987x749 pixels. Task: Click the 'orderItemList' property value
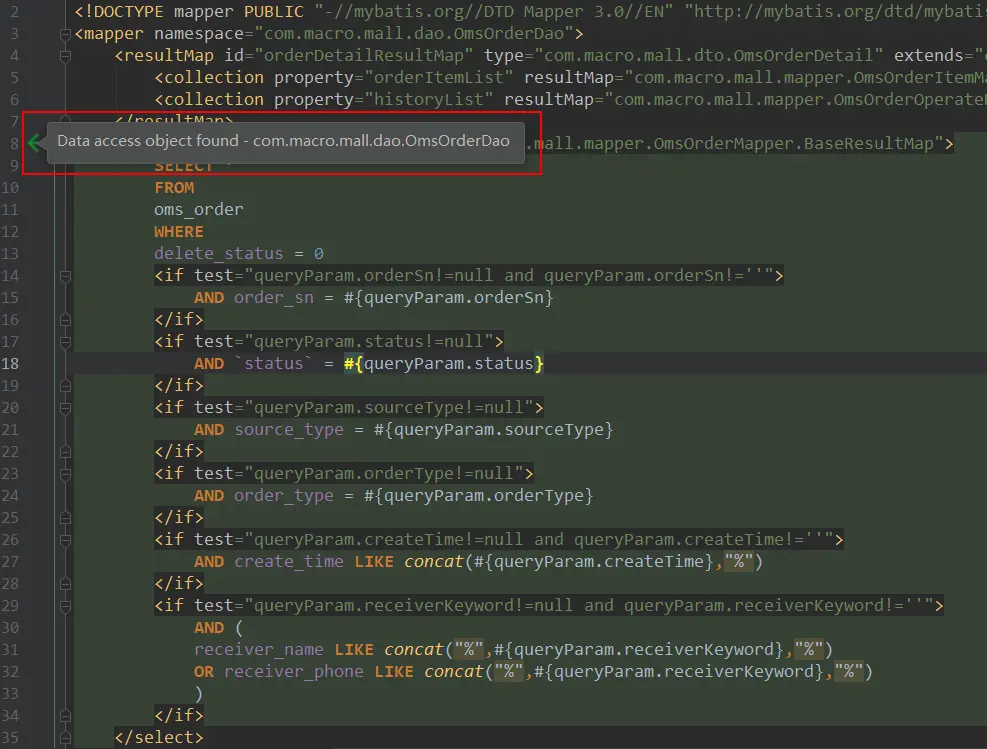[x=439, y=77]
